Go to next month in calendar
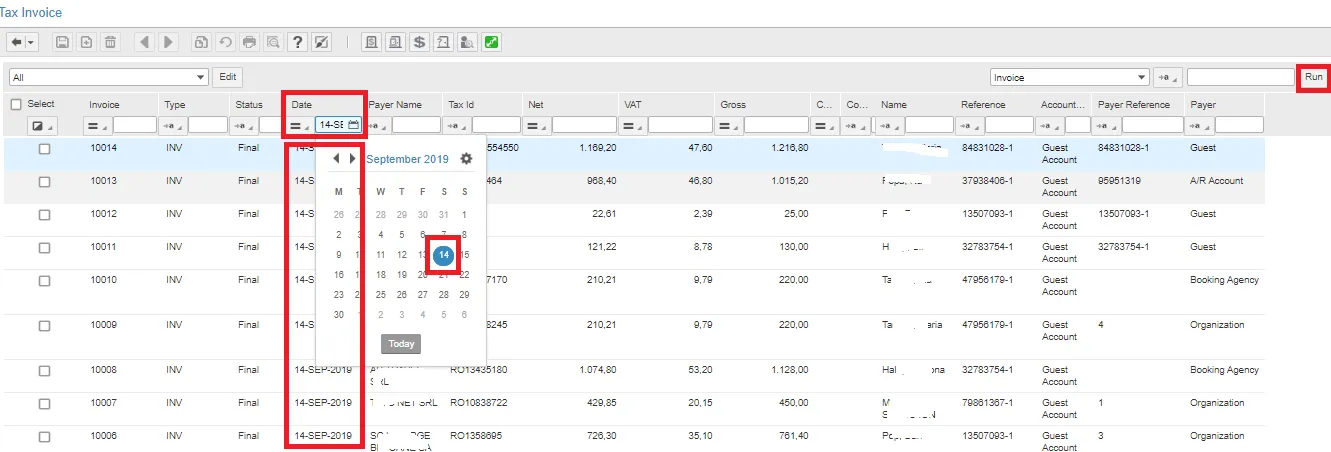The height and width of the screenshot is (452, 1331). click(352, 158)
